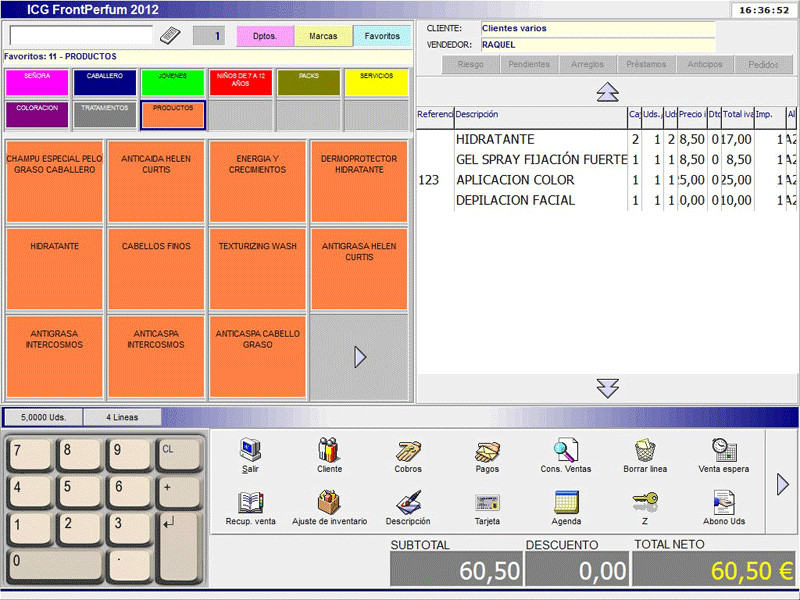Open the Agenda calendar icon

tap(566, 502)
